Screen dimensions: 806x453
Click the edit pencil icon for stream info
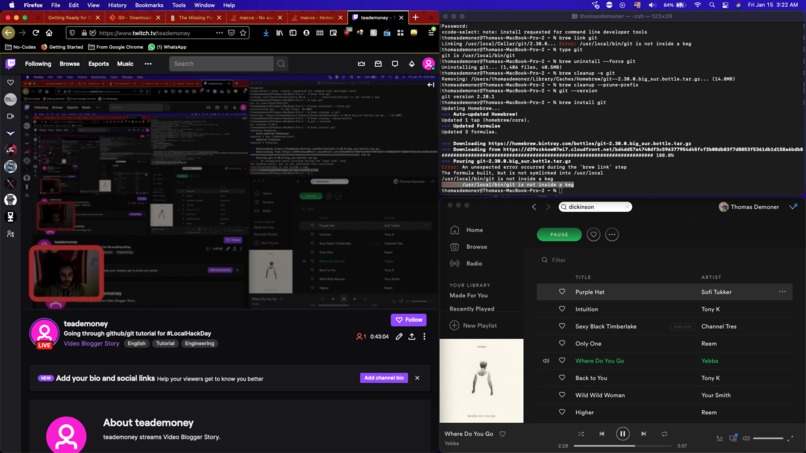(399, 336)
